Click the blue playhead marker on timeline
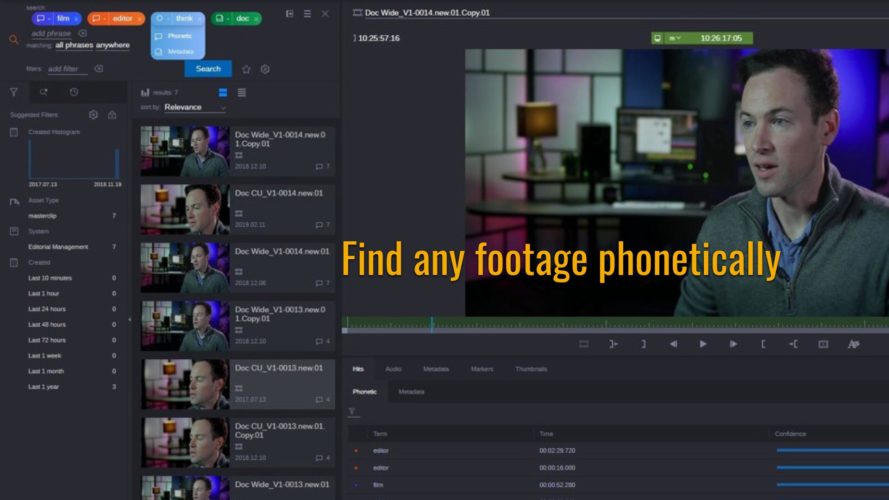 click(x=431, y=324)
